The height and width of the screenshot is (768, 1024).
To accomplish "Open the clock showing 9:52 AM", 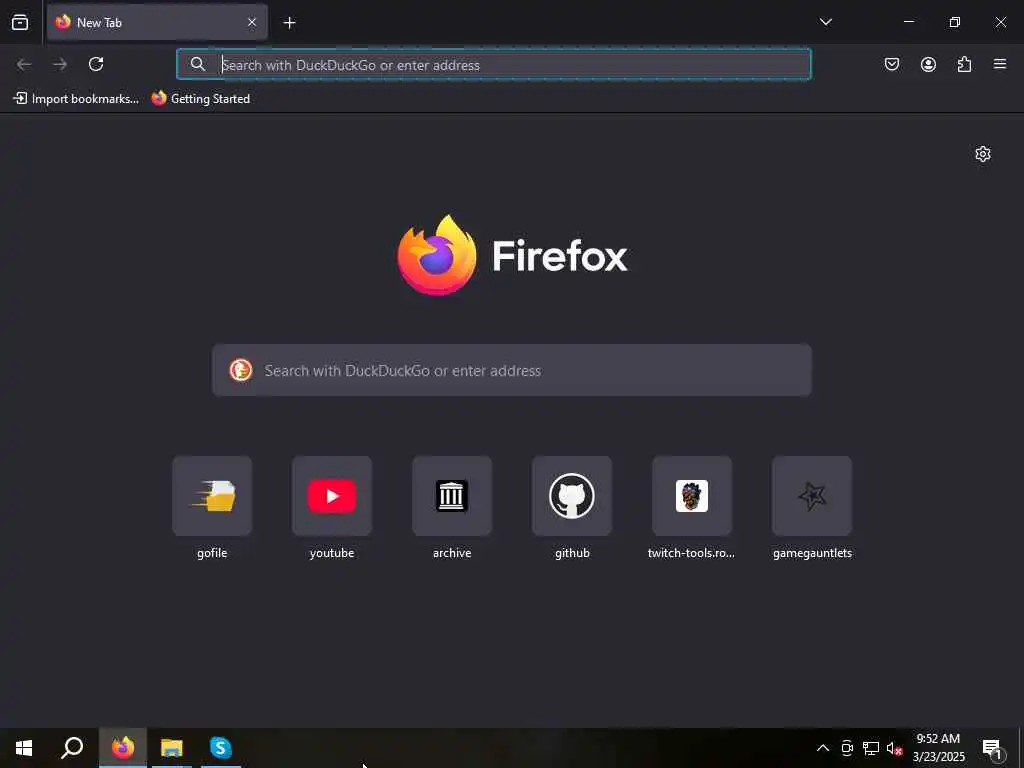I will click(938, 748).
